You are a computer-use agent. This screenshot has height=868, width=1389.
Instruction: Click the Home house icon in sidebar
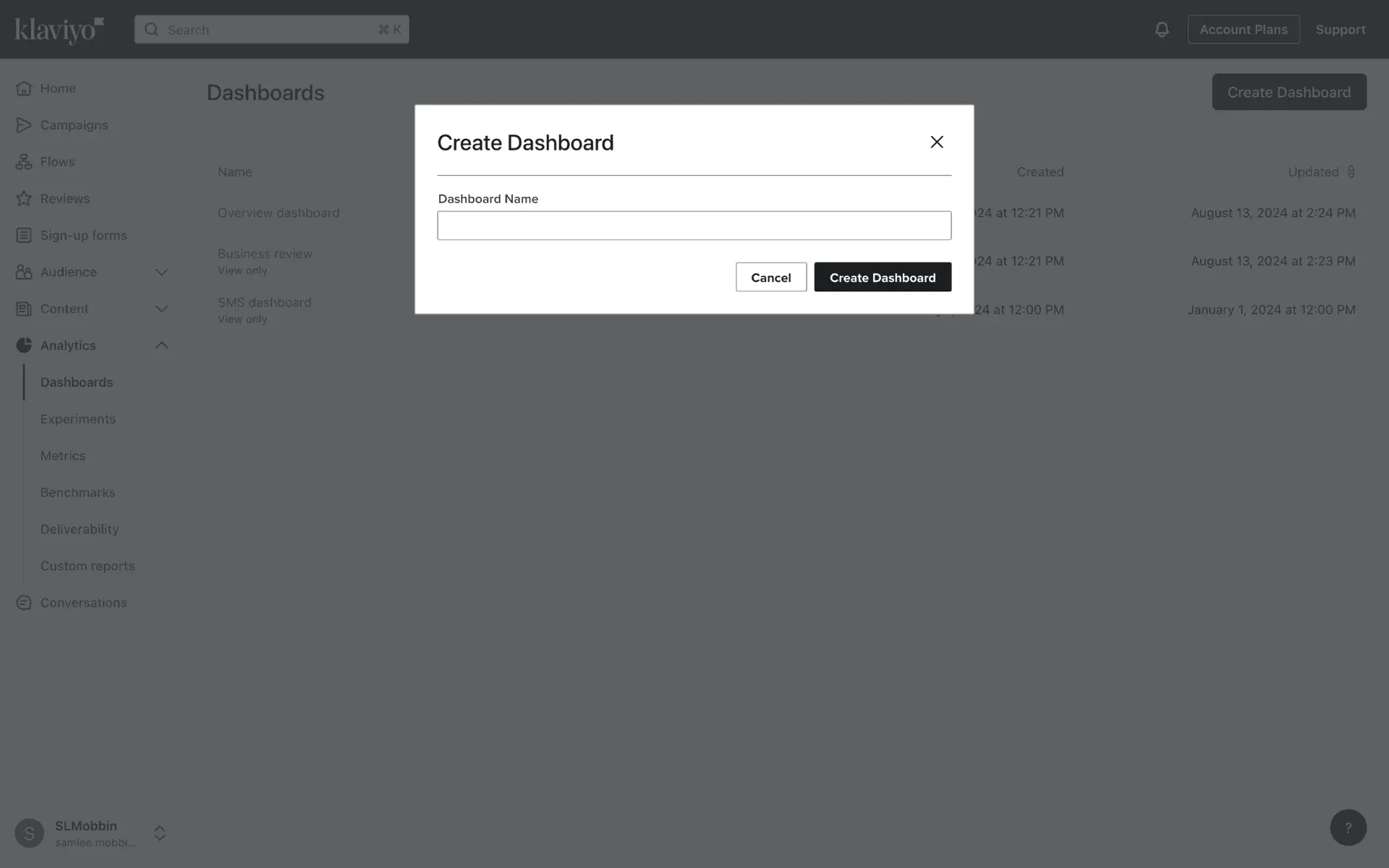pyautogui.click(x=24, y=88)
